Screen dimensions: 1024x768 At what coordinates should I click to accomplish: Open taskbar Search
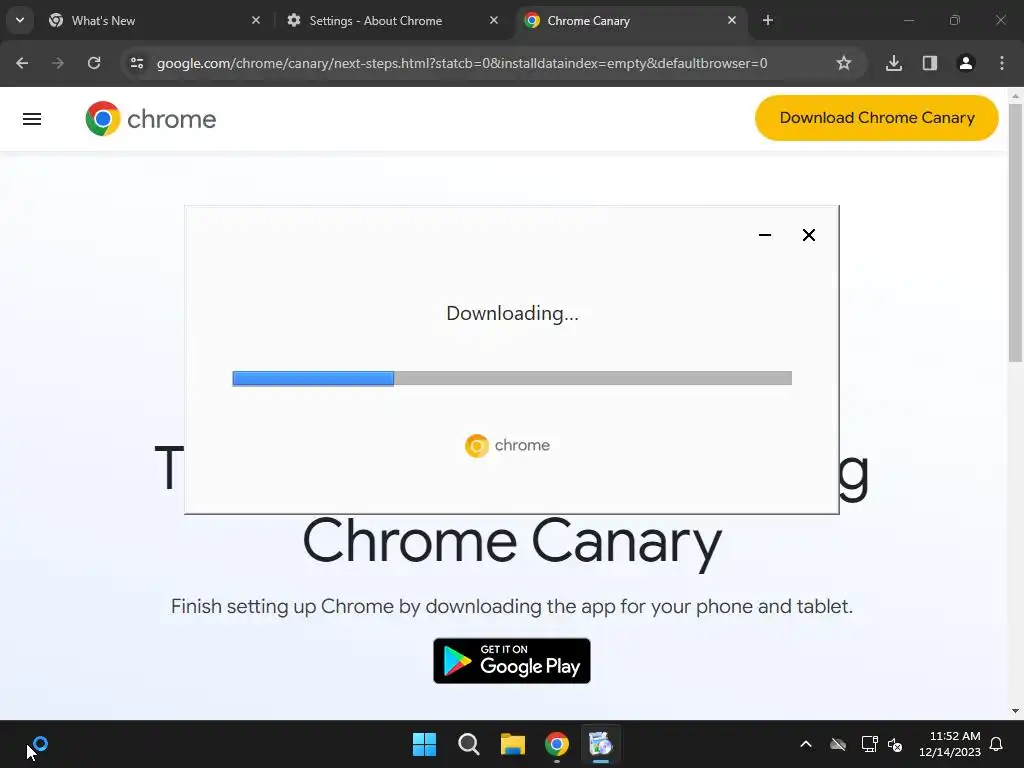pos(469,744)
